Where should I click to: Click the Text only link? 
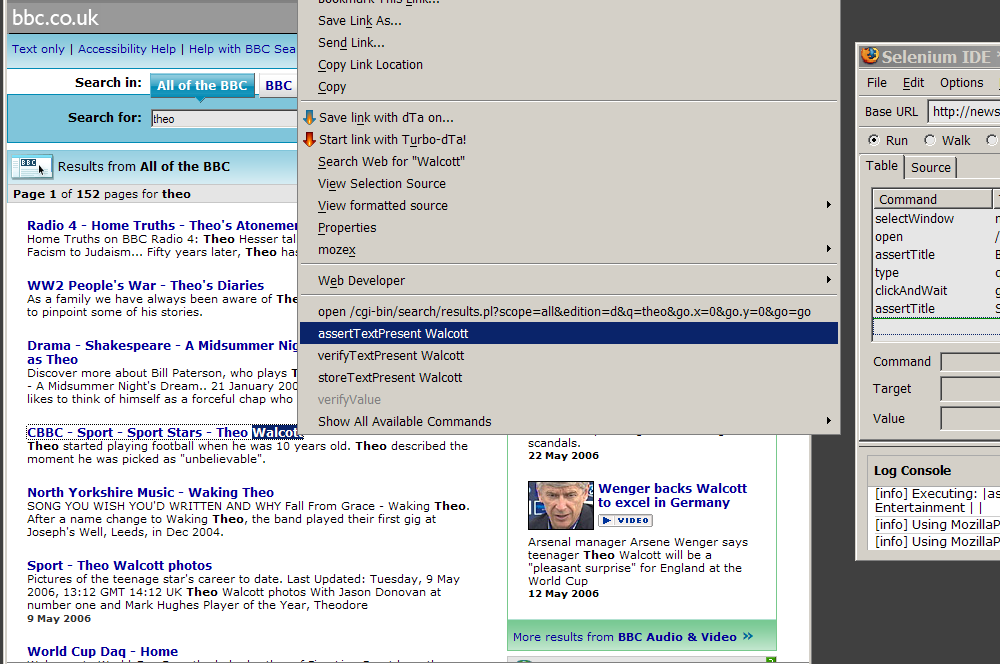coord(38,49)
